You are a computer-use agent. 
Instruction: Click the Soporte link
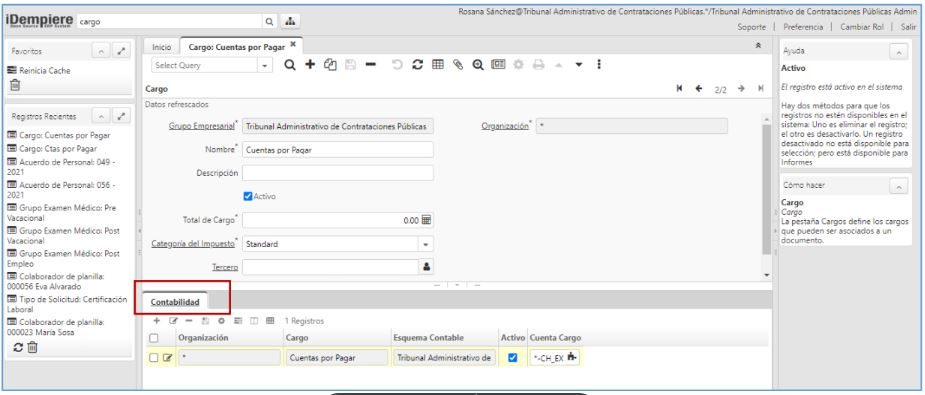[752, 27]
